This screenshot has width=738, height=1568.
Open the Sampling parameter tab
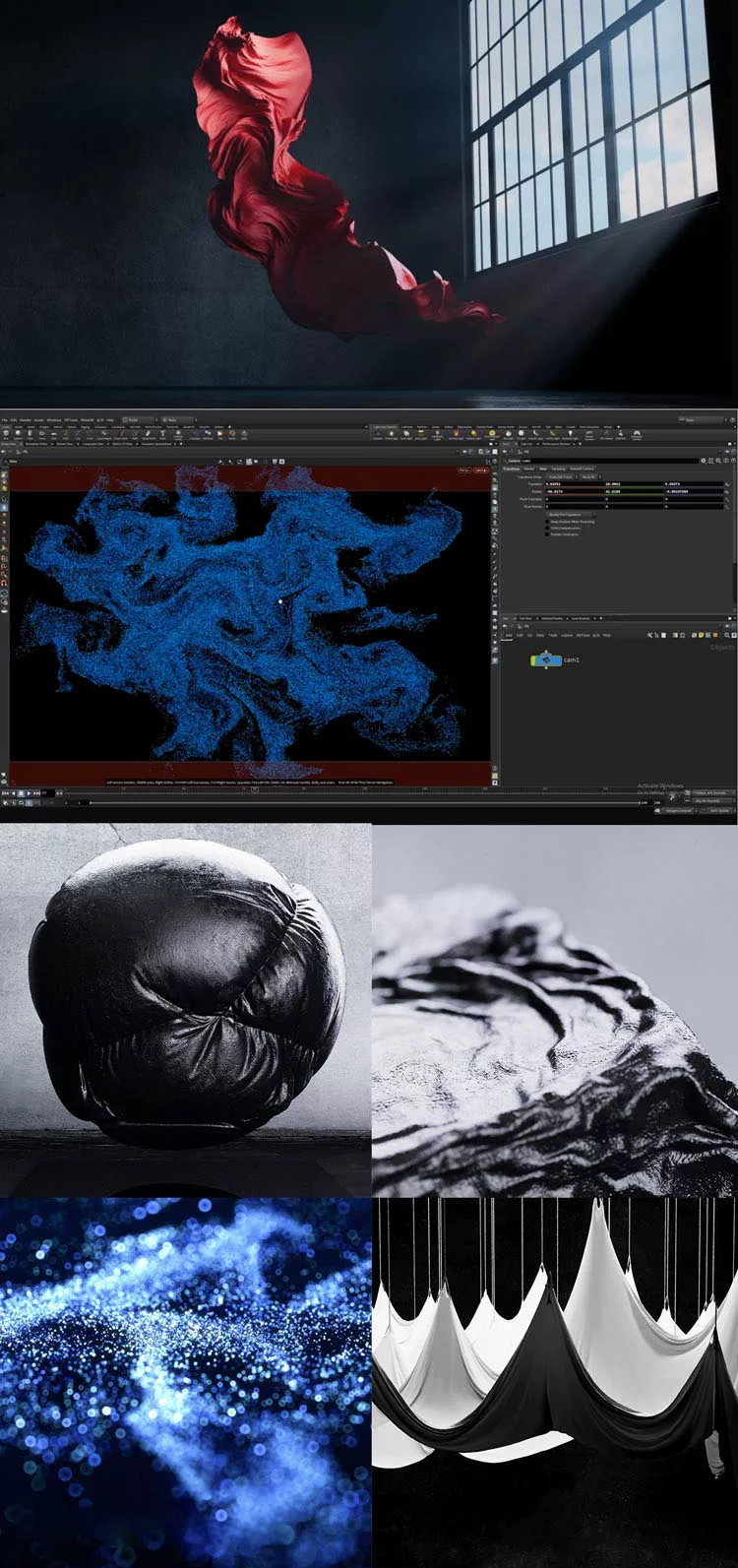pyautogui.click(x=558, y=469)
